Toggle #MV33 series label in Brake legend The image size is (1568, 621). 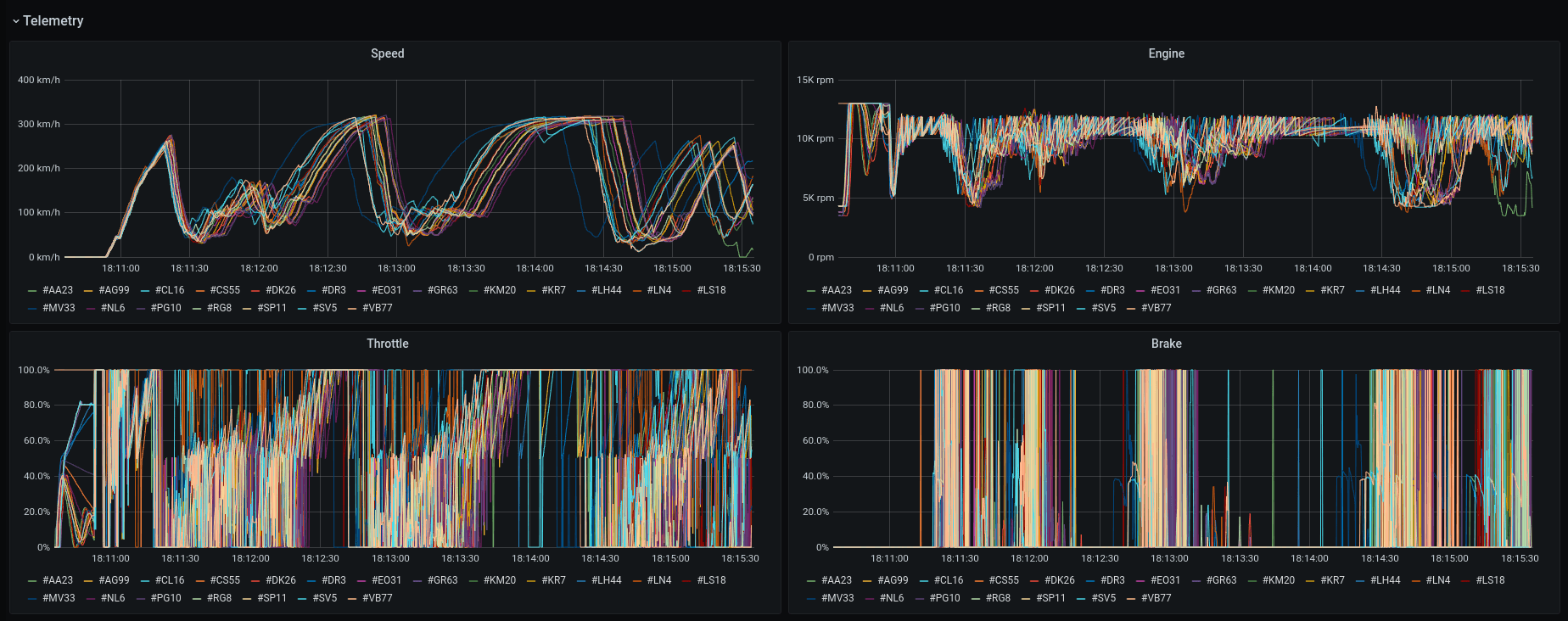click(837, 598)
